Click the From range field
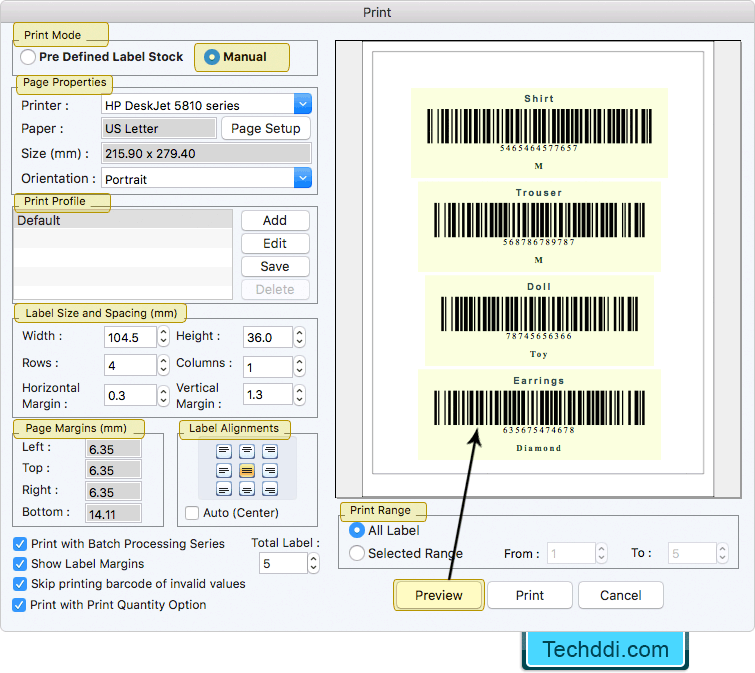The image size is (755, 673). pyautogui.click(x=571, y=553)
